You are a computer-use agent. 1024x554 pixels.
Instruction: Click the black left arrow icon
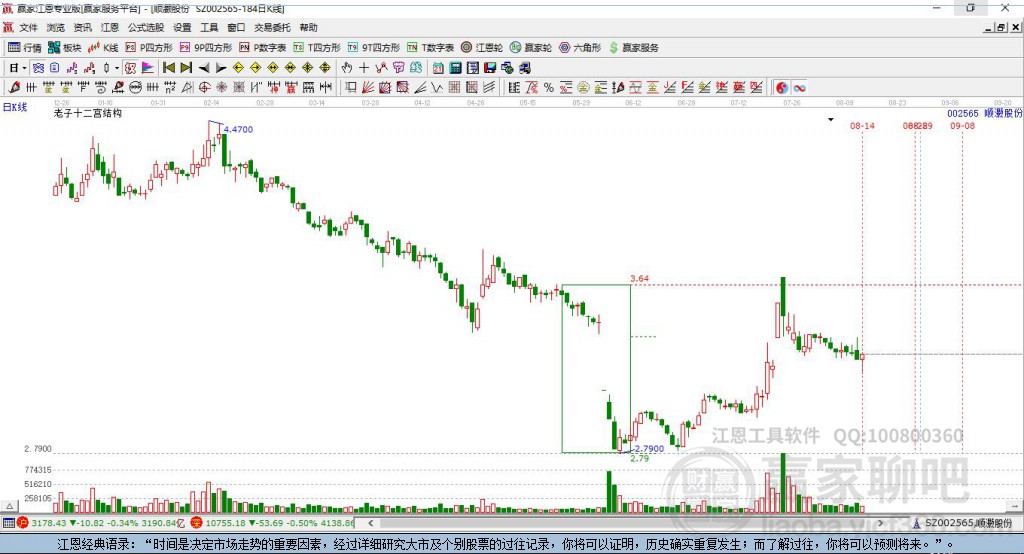(204, 68)
